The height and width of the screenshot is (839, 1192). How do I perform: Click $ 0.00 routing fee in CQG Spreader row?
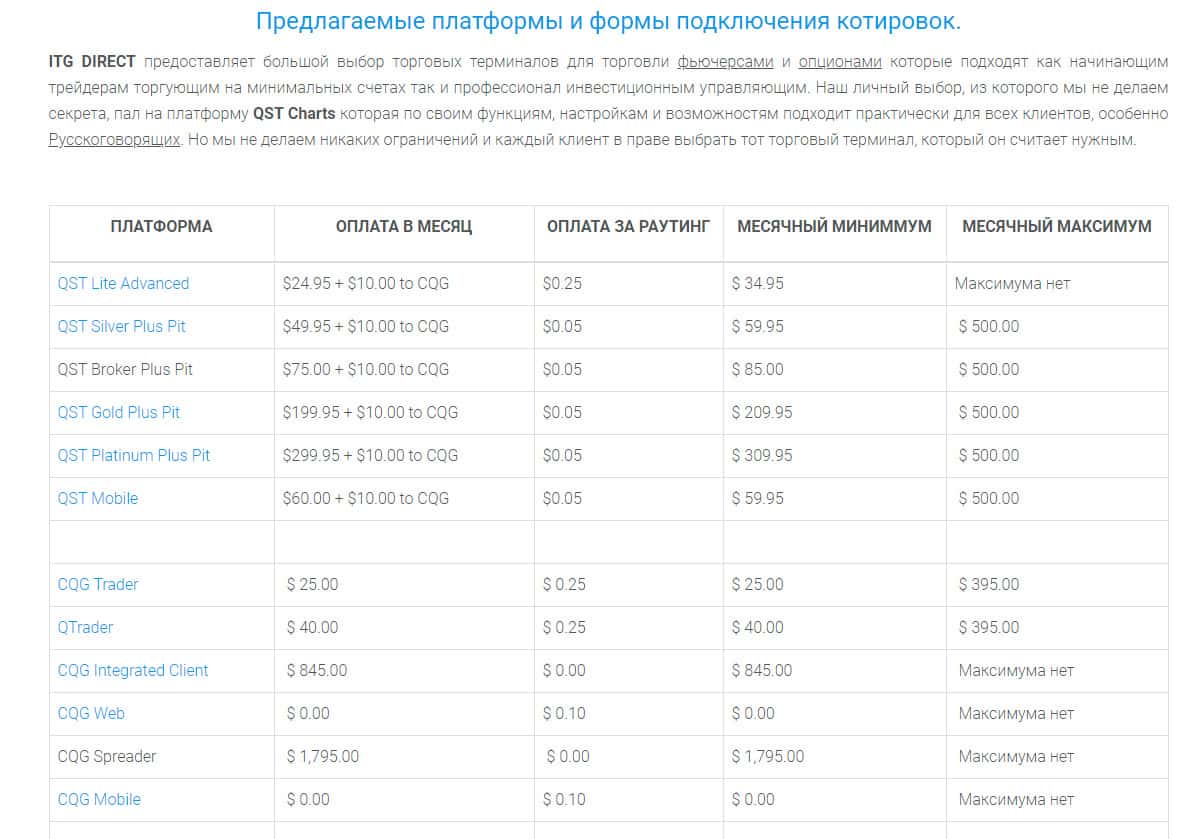[x=568, y=756]
